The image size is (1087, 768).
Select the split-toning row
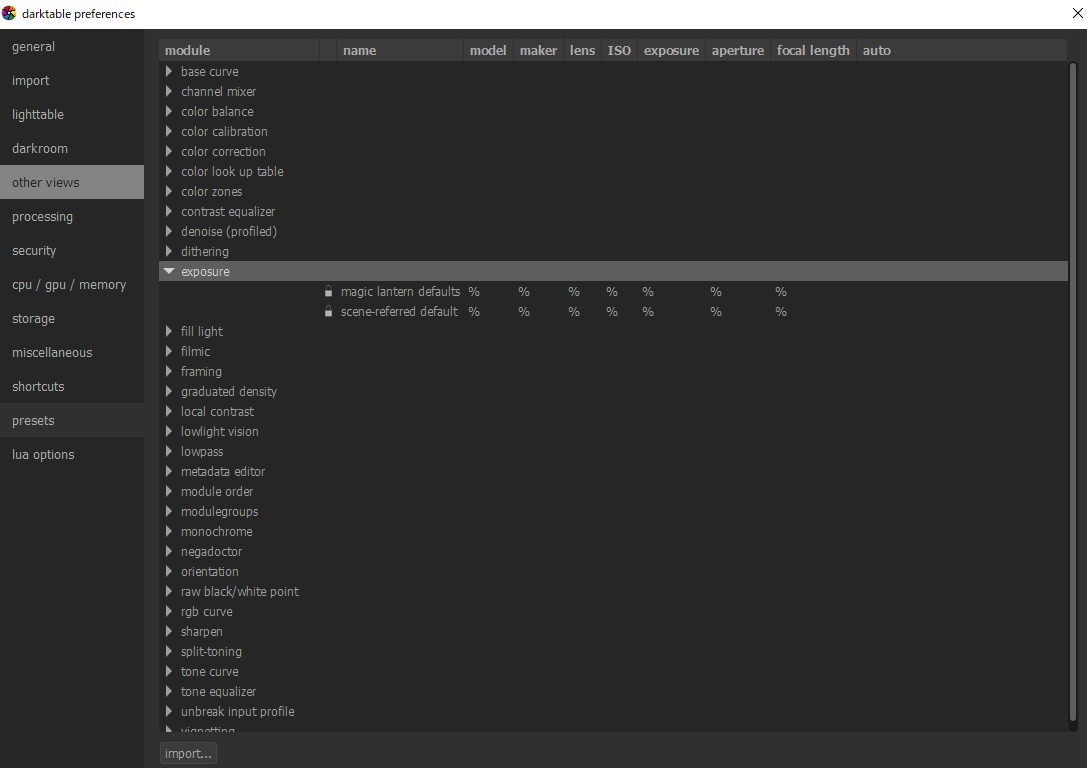click(614, 652)
